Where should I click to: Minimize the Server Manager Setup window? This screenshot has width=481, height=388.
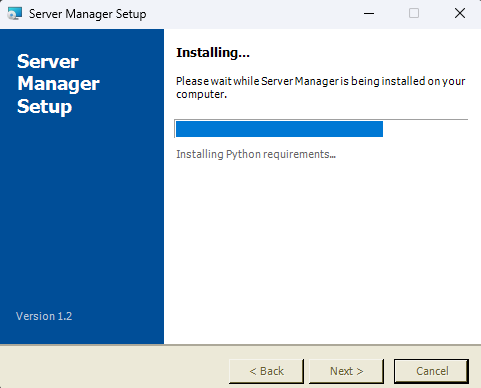pos(369,14)
